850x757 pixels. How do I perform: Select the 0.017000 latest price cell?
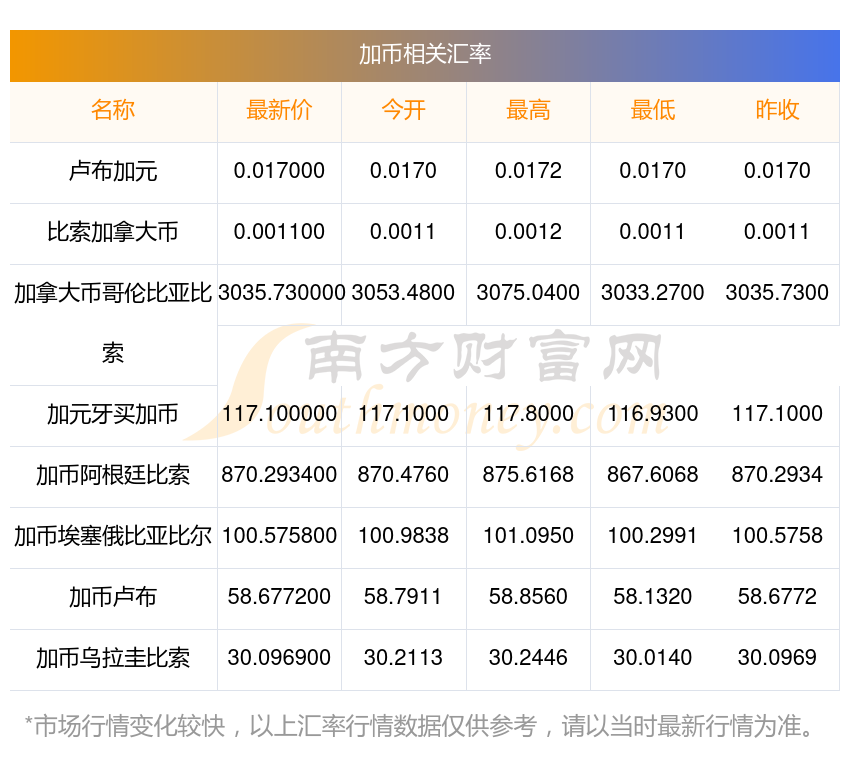click(x=279, y=171)
